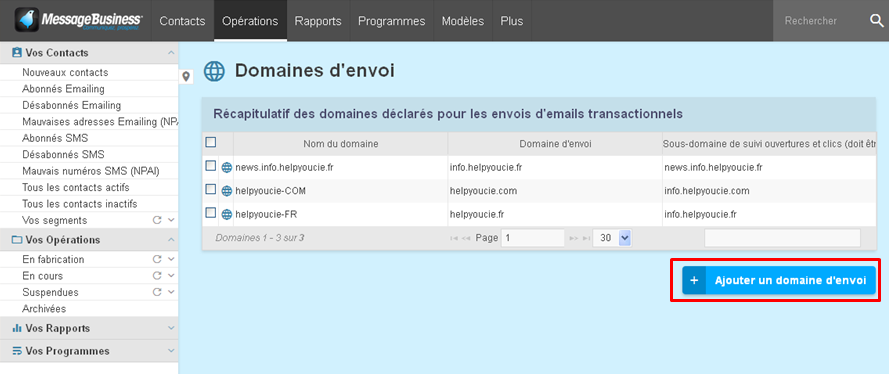Click globe icon of helpyoucie-COM row
The image size is (889, 374).
tap(227, 191)
